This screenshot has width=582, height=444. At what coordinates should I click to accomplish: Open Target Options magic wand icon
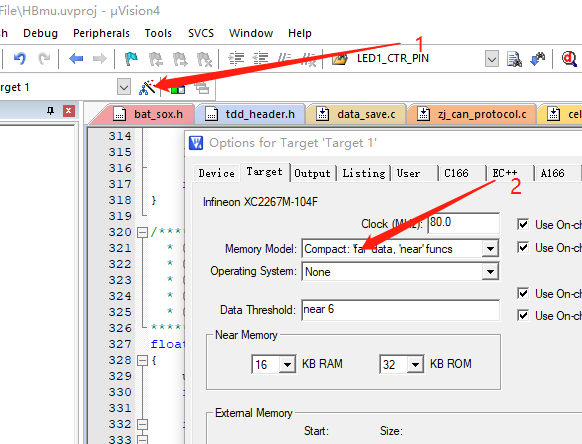tap(147, 88)
